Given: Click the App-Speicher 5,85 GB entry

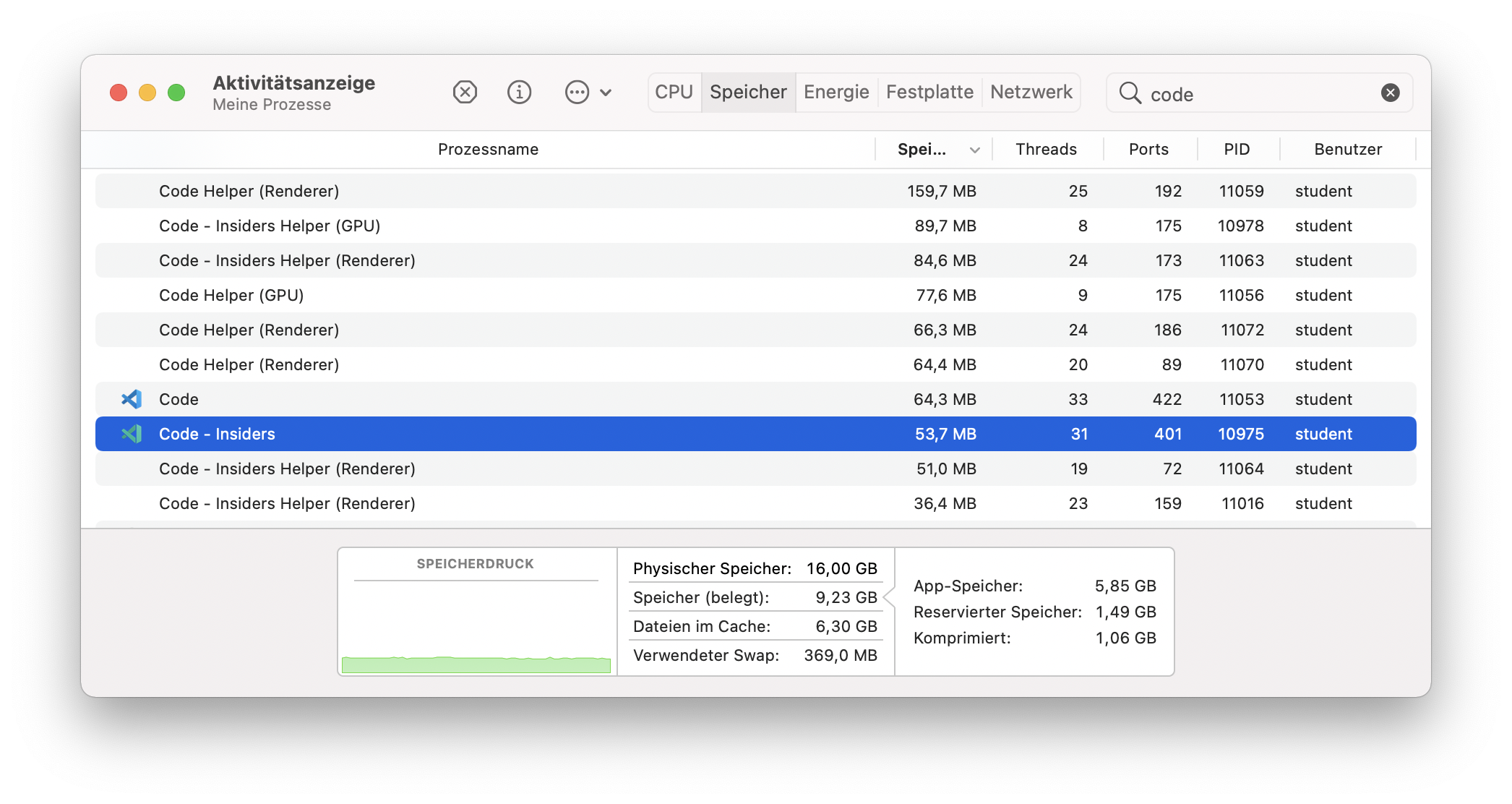Looking at the screenshot, I should coord(1035,586).
